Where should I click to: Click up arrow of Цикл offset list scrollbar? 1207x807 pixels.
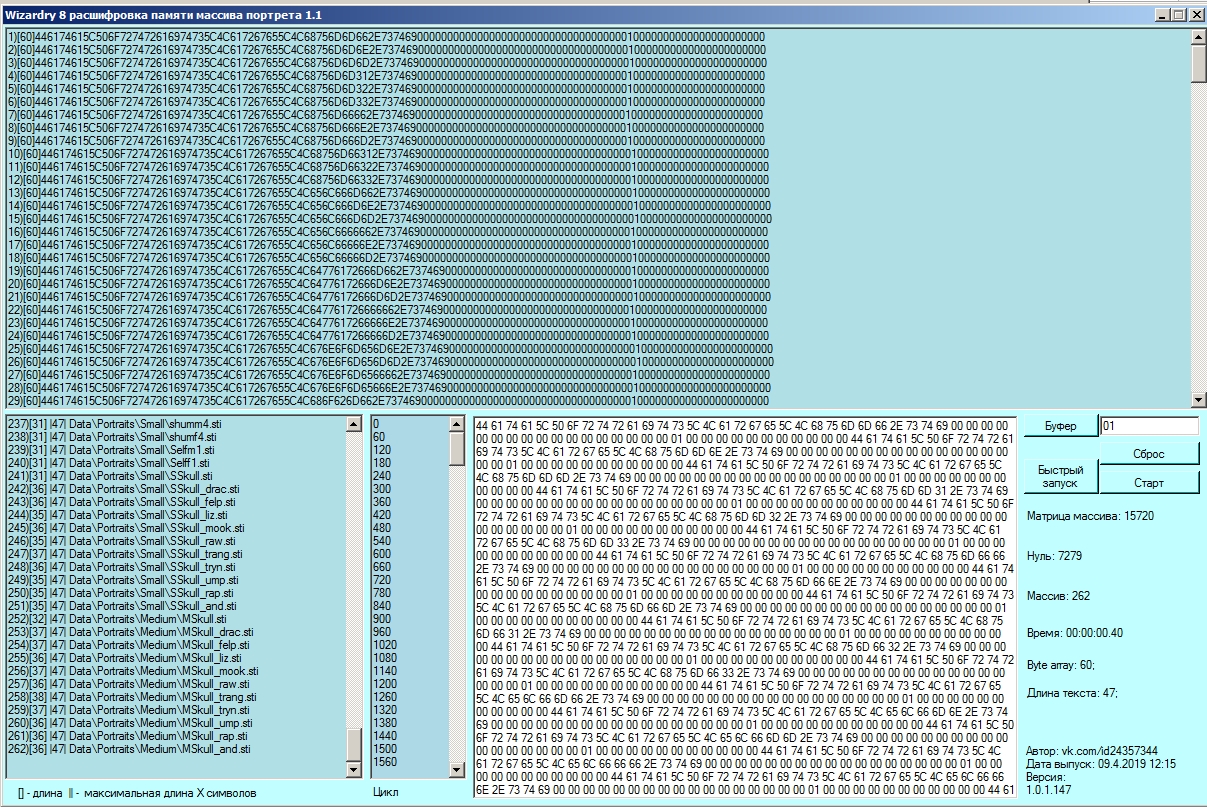coord(457,424)
